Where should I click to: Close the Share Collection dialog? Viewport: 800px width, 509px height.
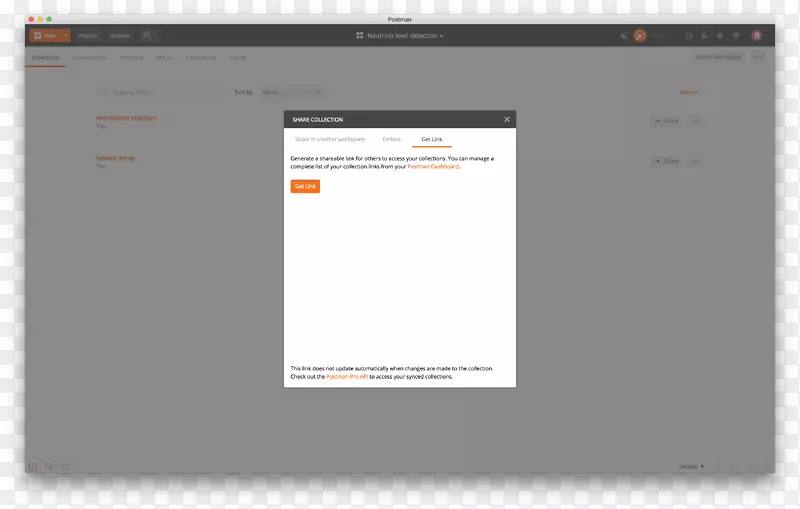[x=507, y=119]
